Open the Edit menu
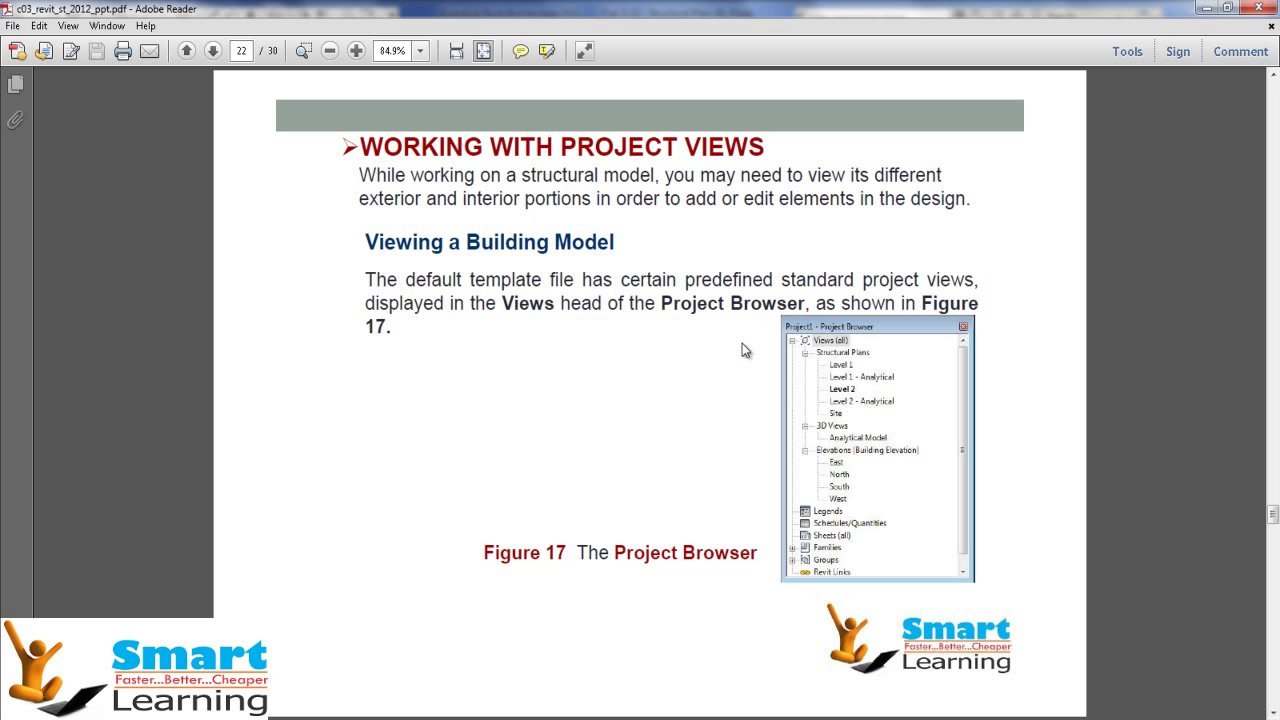 [x=39, y=26]
